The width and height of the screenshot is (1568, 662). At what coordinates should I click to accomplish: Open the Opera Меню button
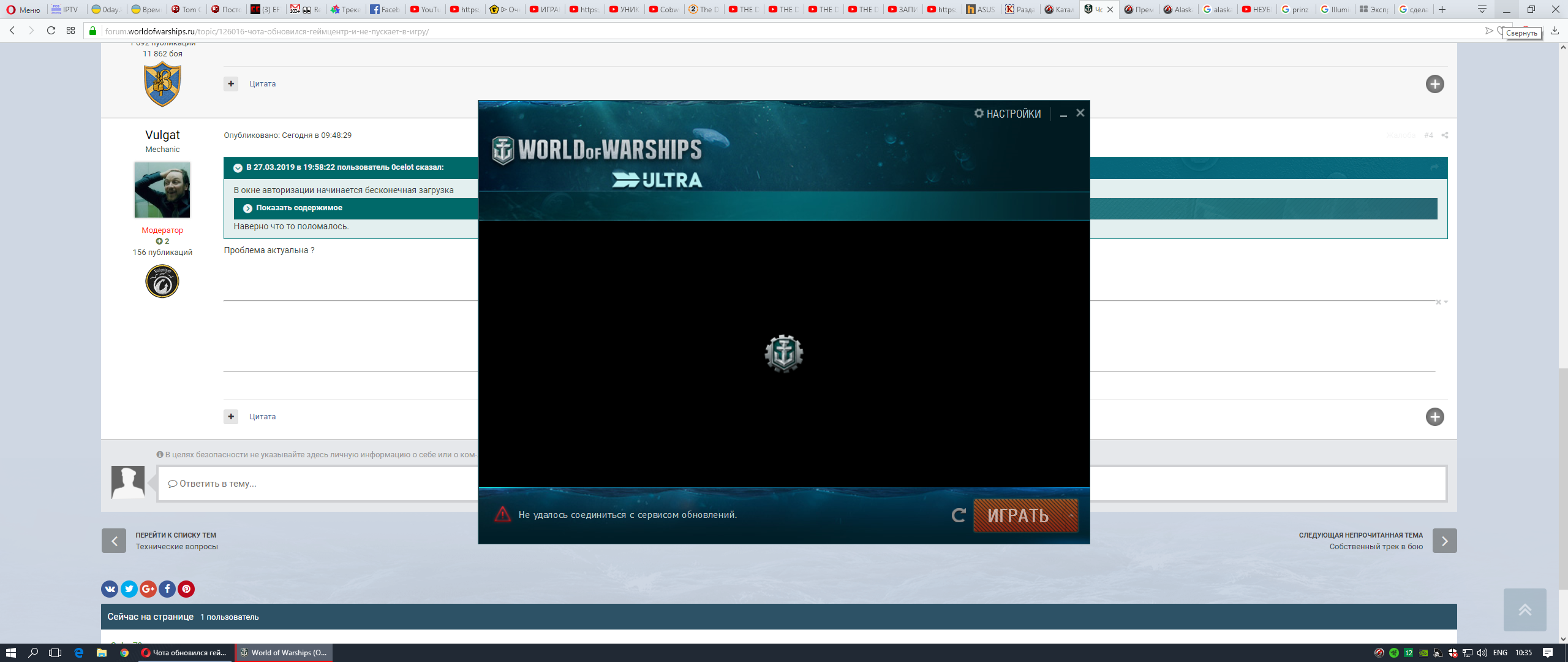pos(23,9)
